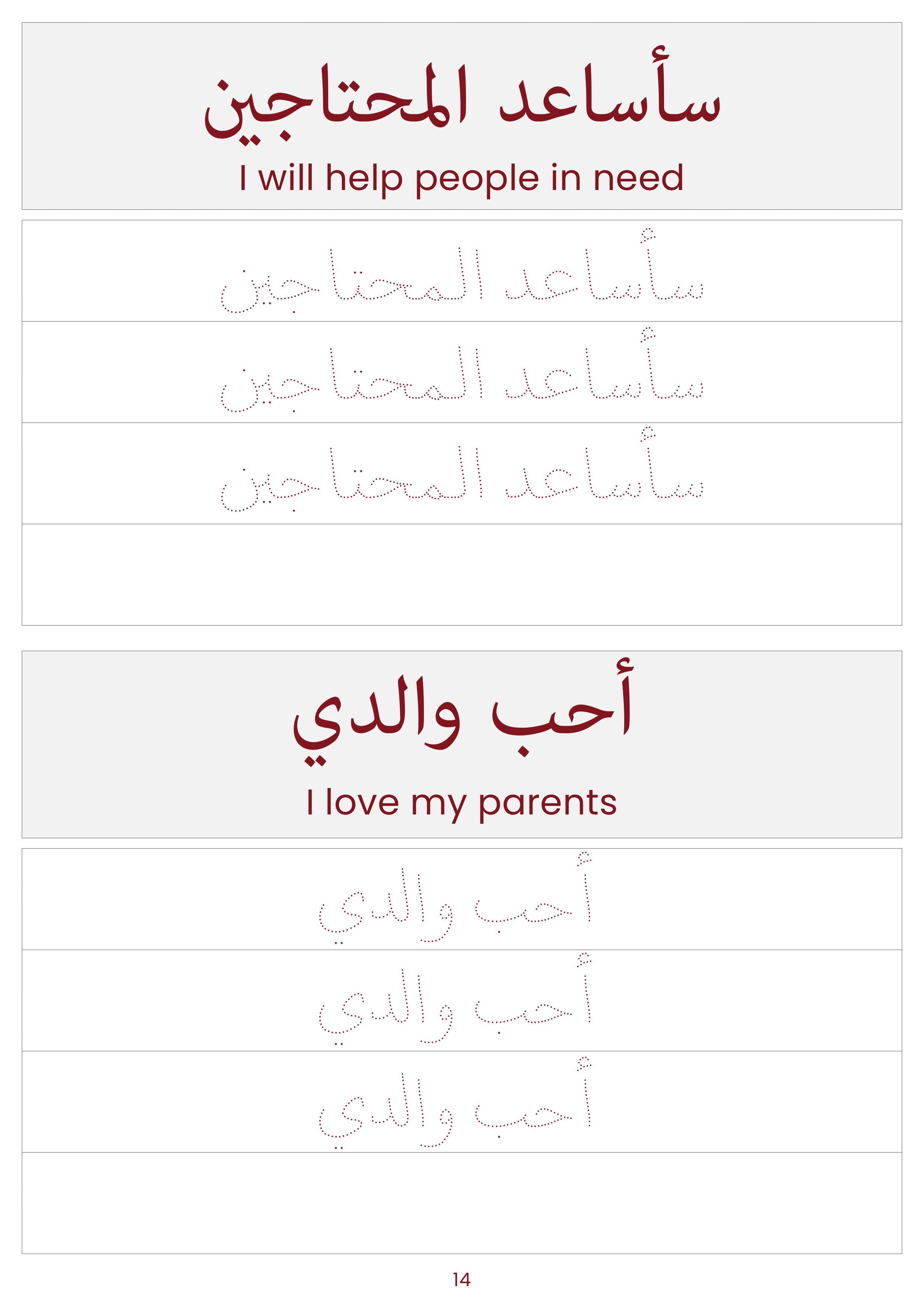Select the first dotted tracing row of أحب والدي

click(x=462, y=899)
